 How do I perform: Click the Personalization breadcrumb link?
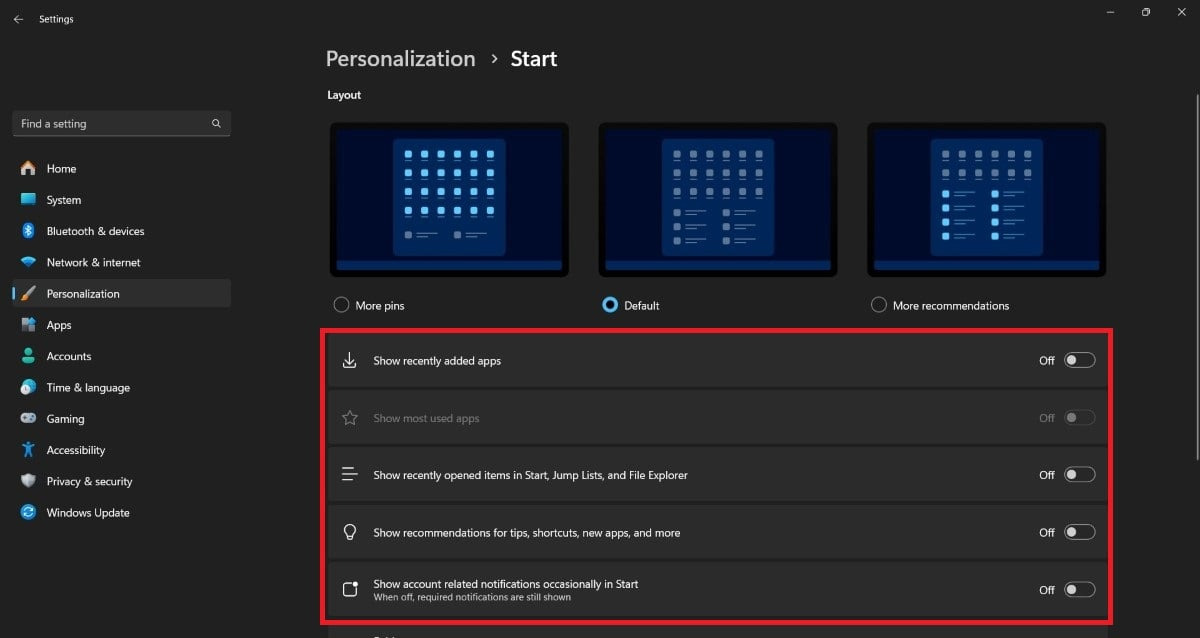click(400, 59)
